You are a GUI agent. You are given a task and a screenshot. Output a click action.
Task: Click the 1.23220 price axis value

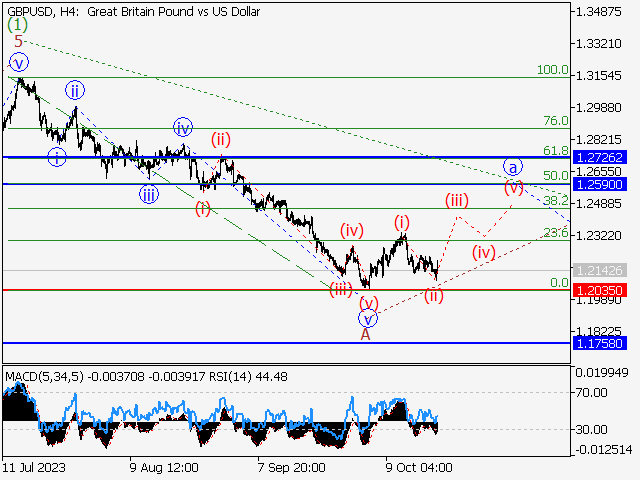point(598,236)
